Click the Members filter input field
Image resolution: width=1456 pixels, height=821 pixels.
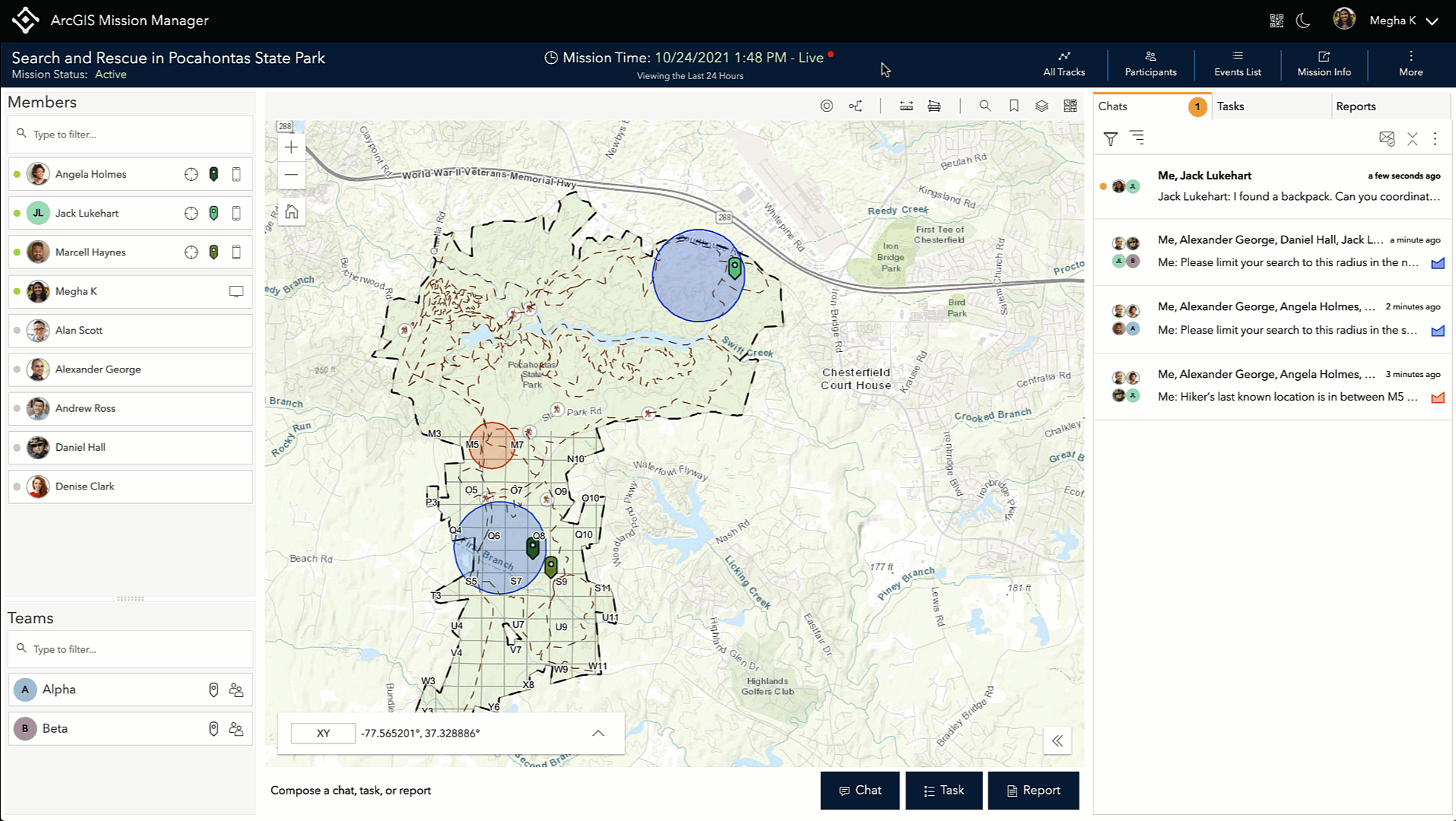pos(131,134)
